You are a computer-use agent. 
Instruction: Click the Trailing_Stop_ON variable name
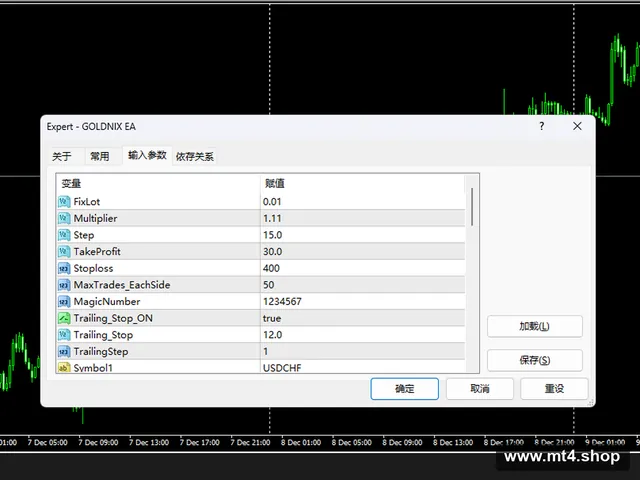point(113,318)
